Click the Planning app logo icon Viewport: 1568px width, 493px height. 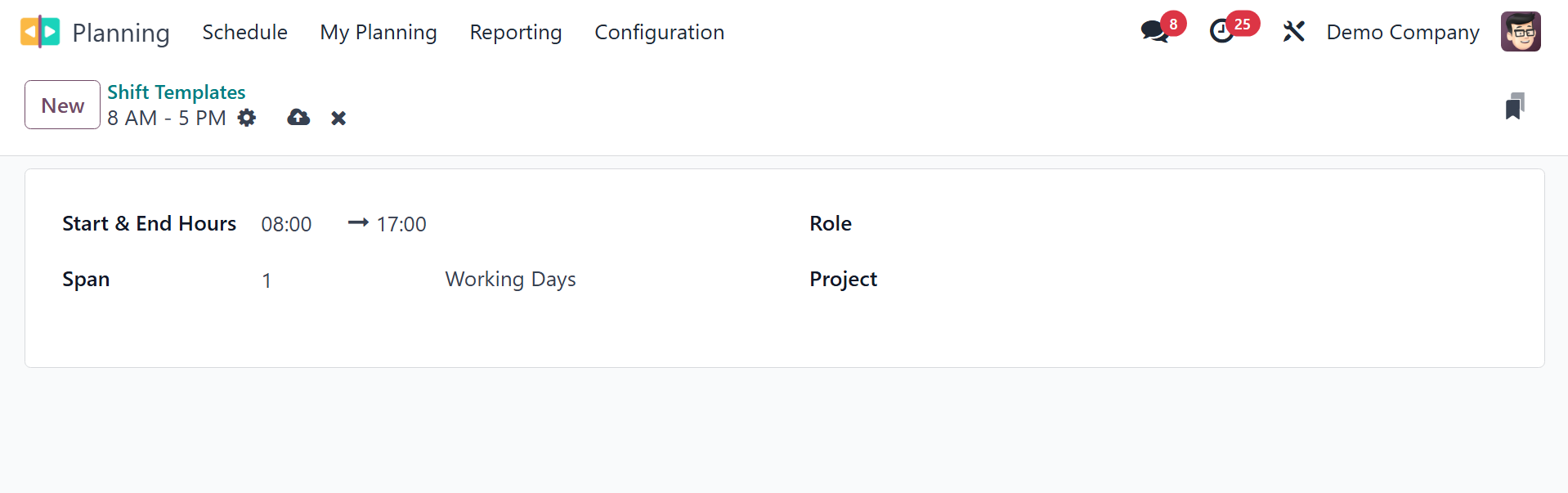coord(39,32)
